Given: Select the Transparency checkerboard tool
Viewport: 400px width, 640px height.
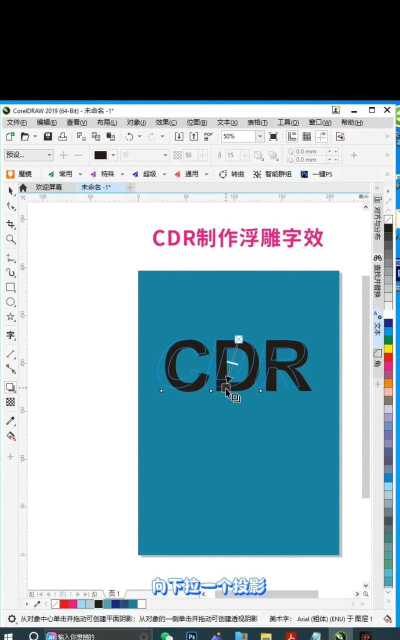Looking at the screenshot, I should (x=11, y=402).
